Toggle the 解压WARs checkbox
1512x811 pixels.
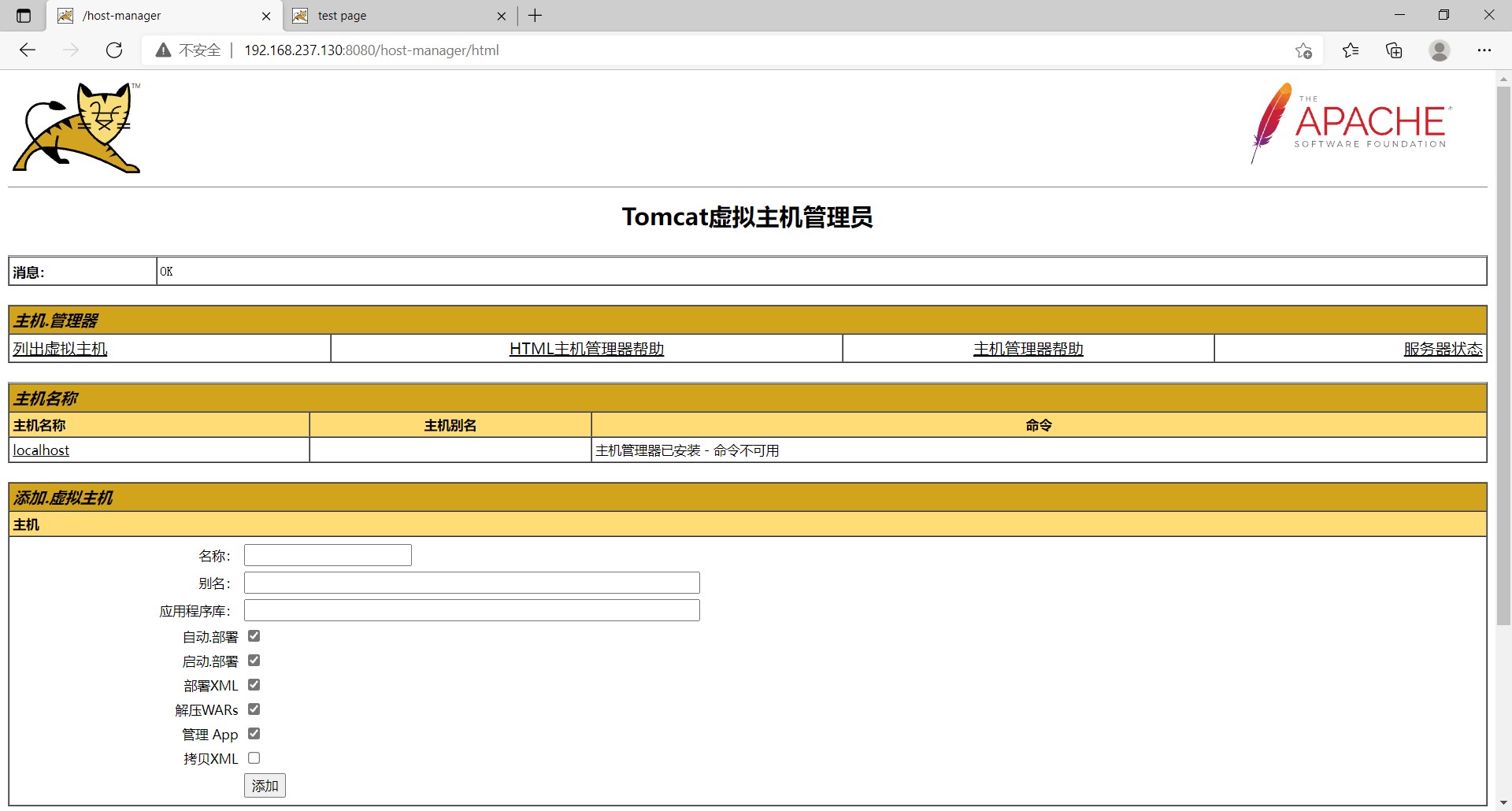pyautogui.click(x=254, y=709)
